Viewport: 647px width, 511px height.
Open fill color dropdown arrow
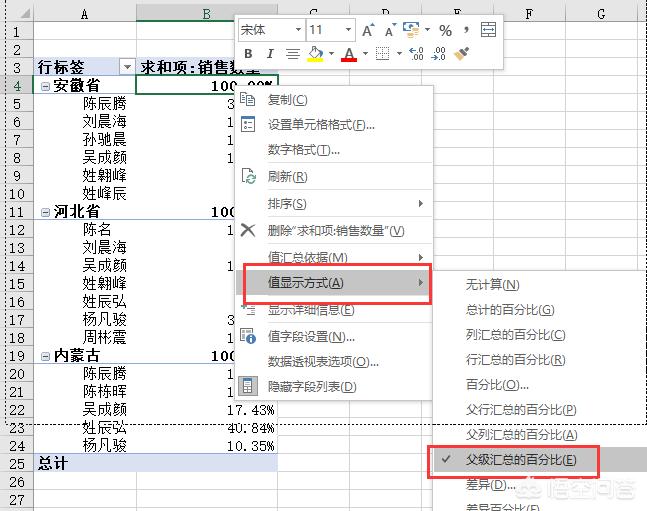(331, 54)
